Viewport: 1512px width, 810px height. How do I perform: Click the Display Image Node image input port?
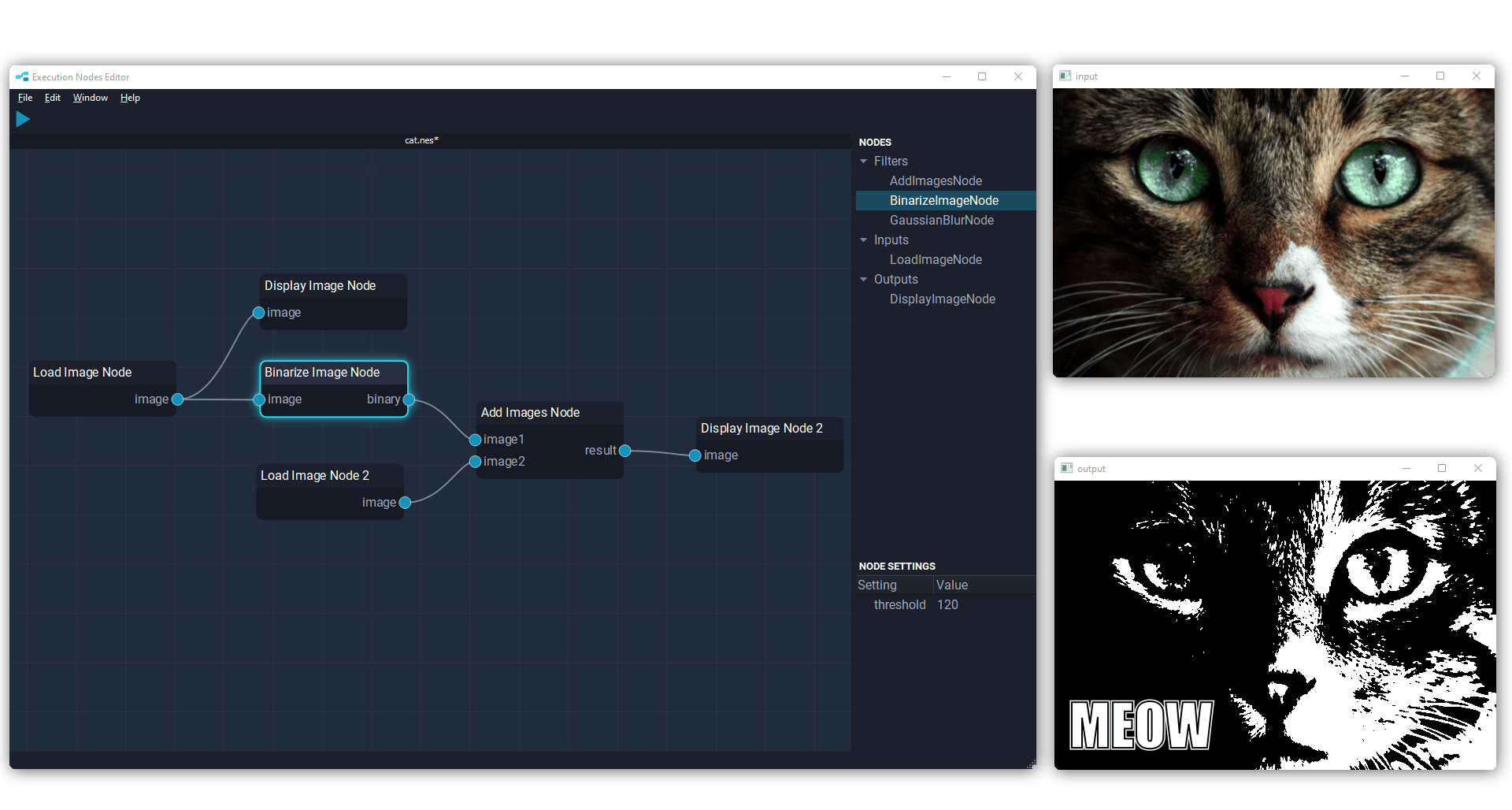coord(258,313)
